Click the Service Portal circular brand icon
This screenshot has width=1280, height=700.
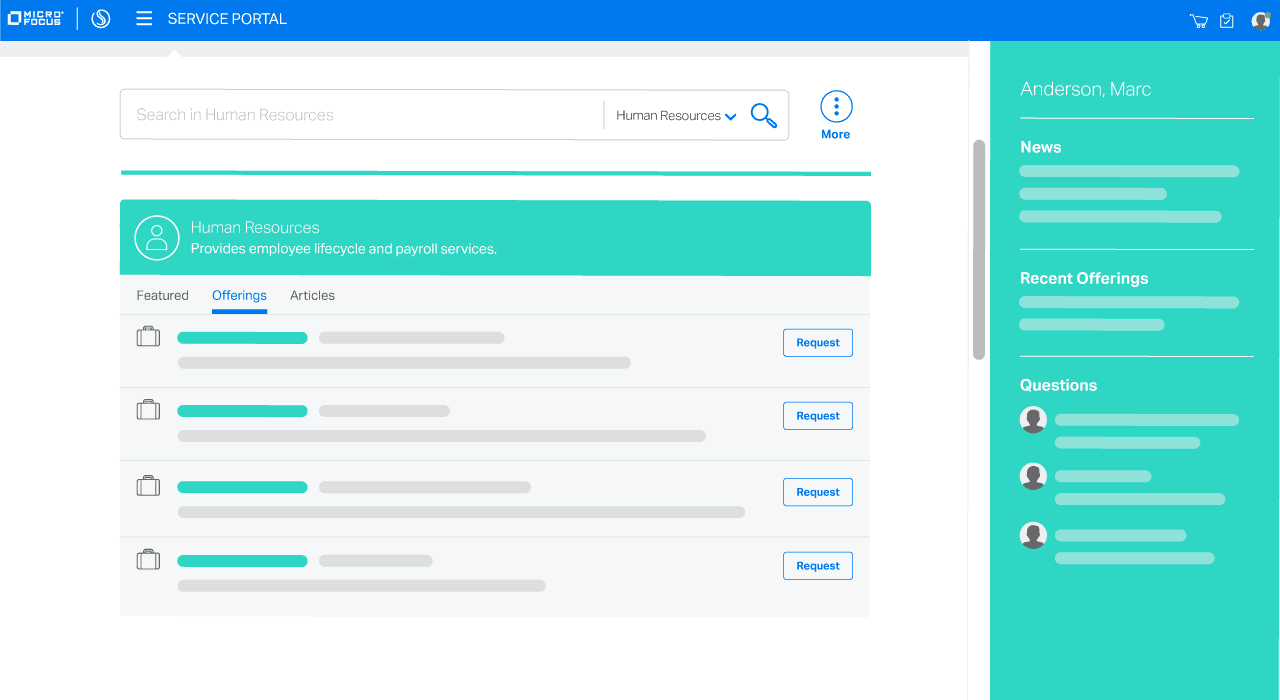pyautogui.click(x=100, y=18)
